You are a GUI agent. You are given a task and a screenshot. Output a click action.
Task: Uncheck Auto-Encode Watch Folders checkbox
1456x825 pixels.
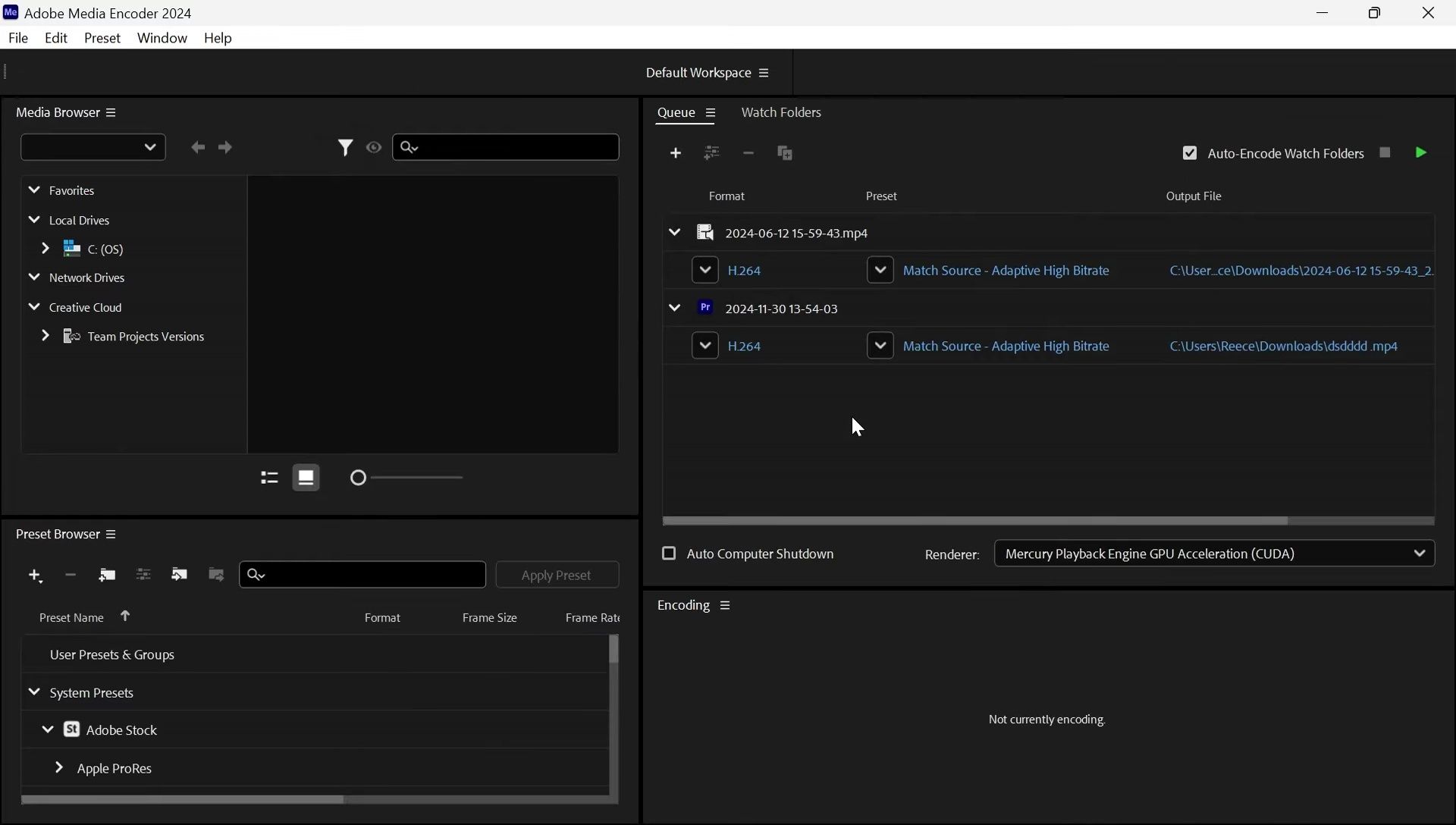point(1190,153)
